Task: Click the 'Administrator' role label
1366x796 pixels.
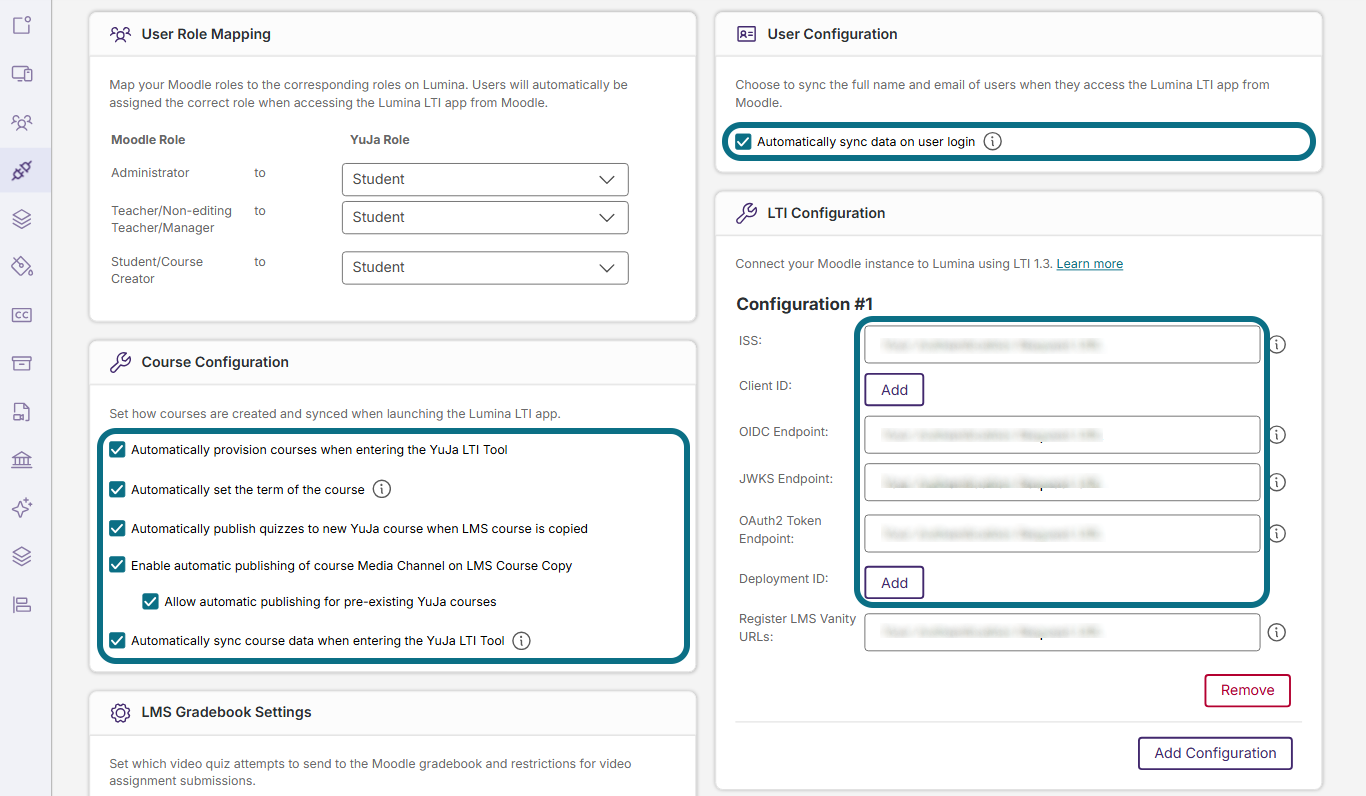Action: coord(150,173)
